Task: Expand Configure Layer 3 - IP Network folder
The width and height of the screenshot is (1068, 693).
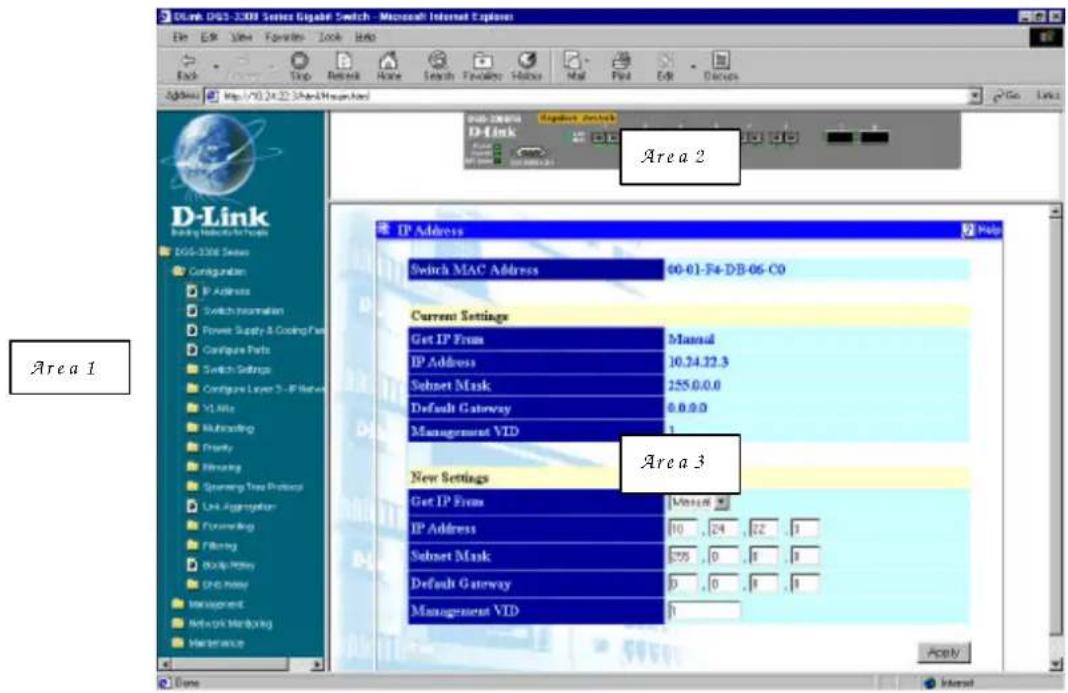Action: (x=256, y=389)
